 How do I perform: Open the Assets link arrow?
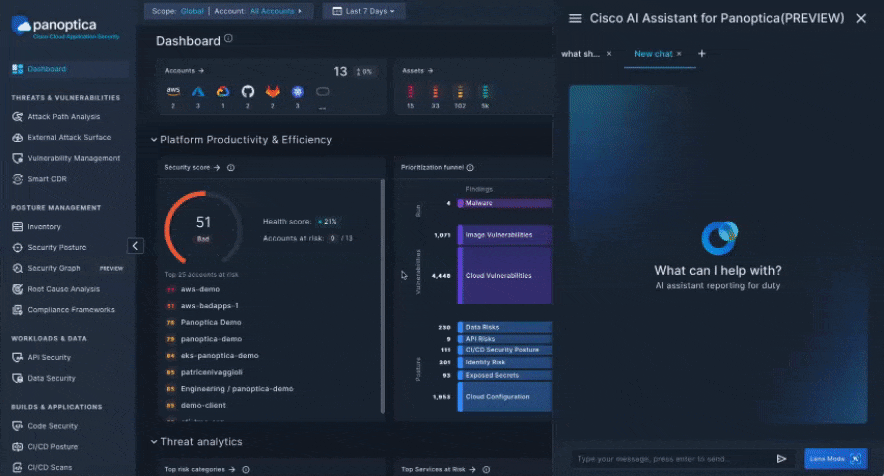click(x=430, y=70)
